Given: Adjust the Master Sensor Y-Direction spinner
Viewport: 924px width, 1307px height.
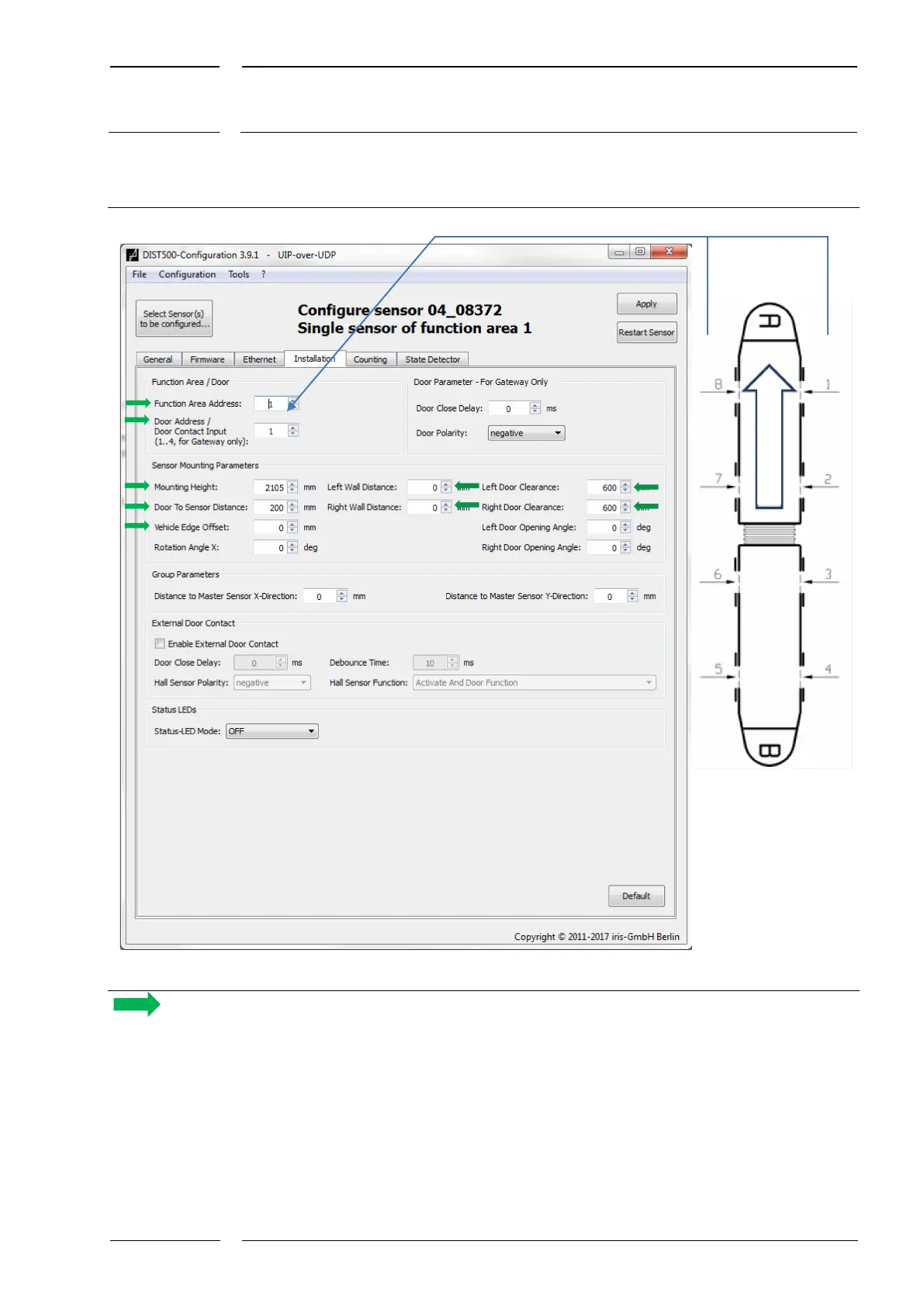Looking at the screenshot, I should point(632,597).
